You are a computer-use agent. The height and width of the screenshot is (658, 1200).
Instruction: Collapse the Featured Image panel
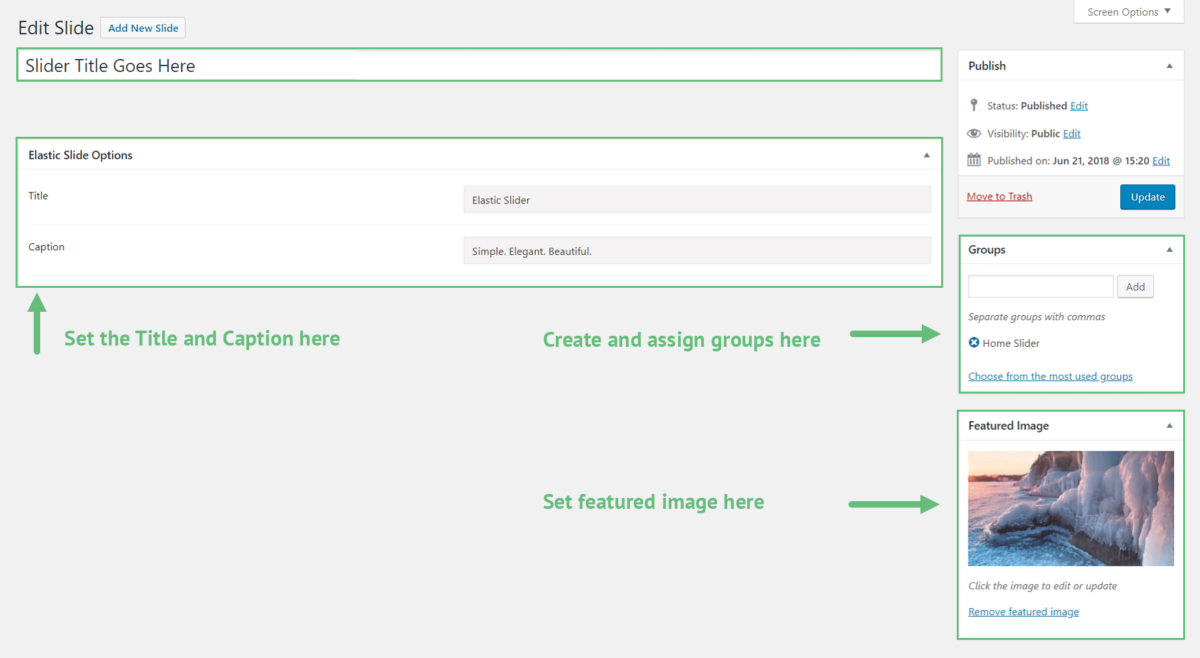point(1168,425)
